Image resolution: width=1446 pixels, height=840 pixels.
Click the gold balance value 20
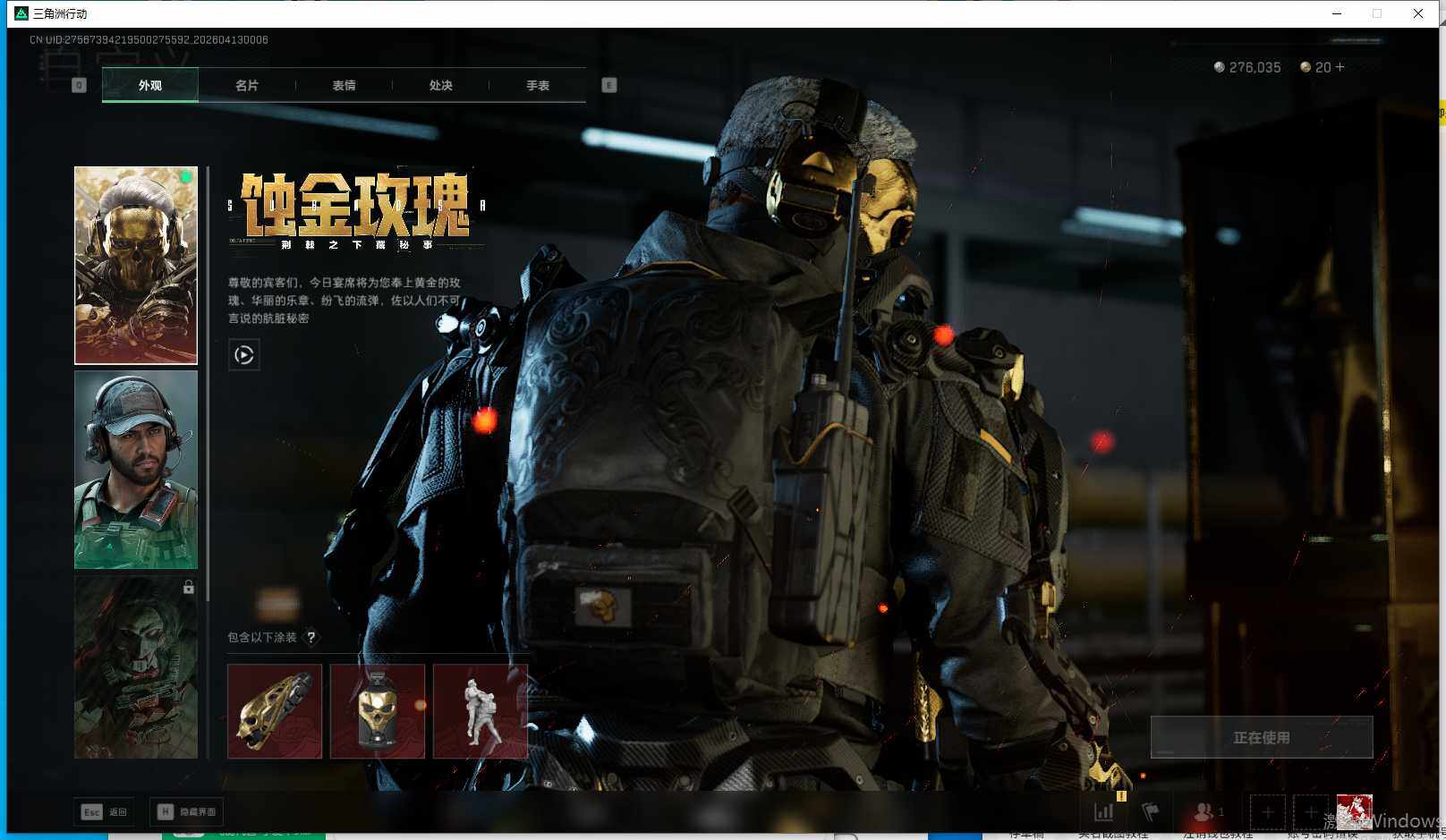point(1323,67)
